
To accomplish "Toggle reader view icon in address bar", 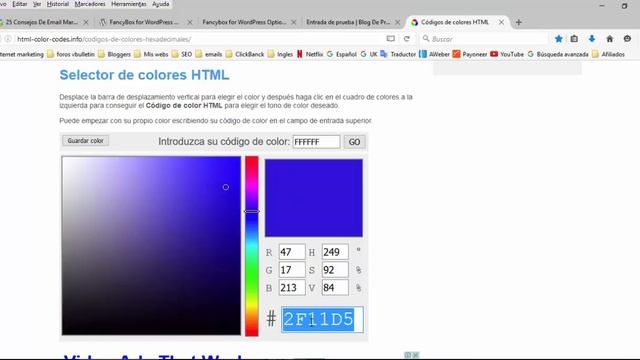I will (391, 39).
